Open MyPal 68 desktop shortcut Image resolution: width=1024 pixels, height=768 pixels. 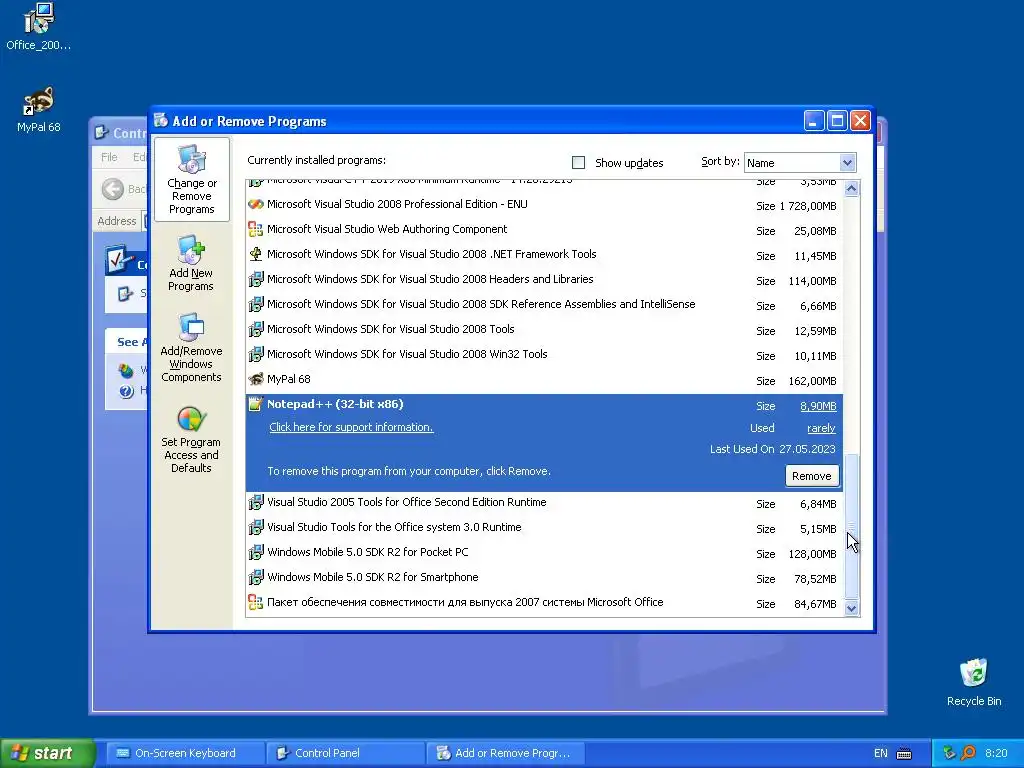click(39, 101)
